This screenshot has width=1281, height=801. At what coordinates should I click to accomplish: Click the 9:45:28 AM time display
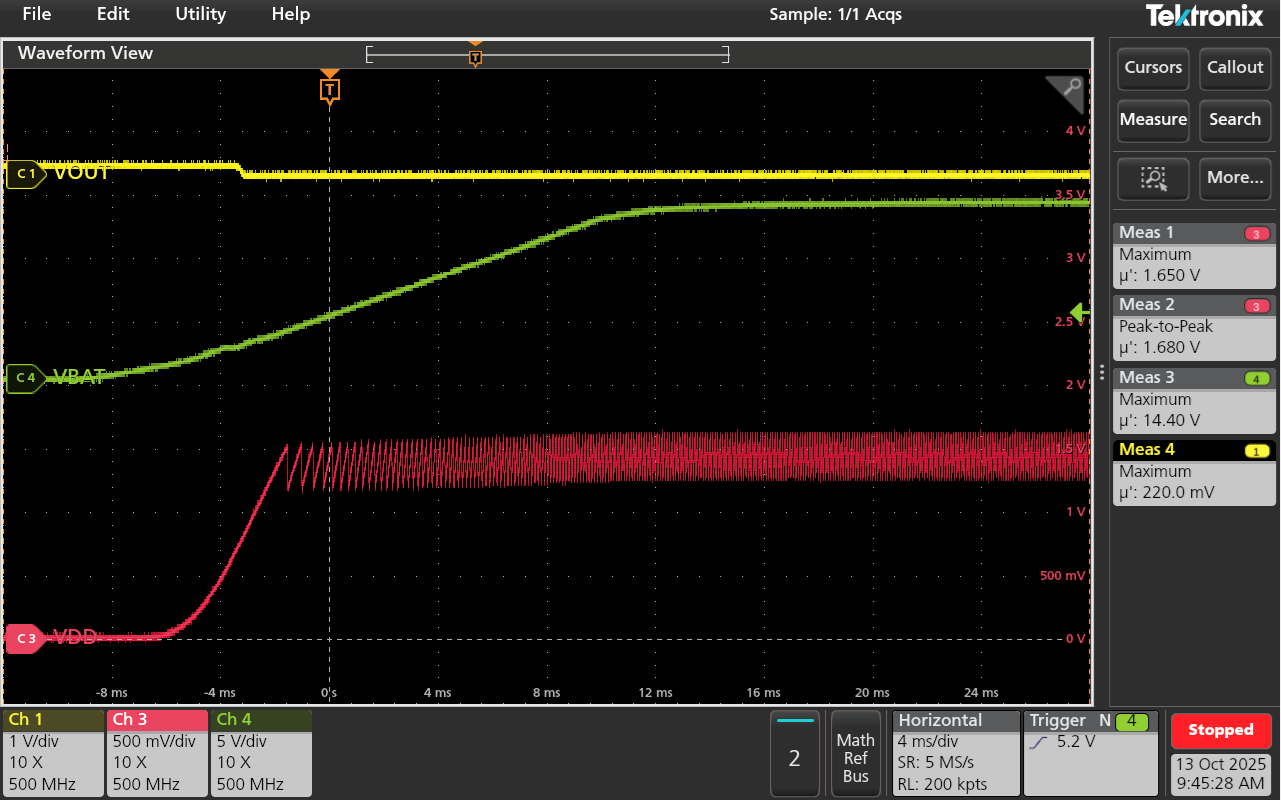(x=1221, y=784)
